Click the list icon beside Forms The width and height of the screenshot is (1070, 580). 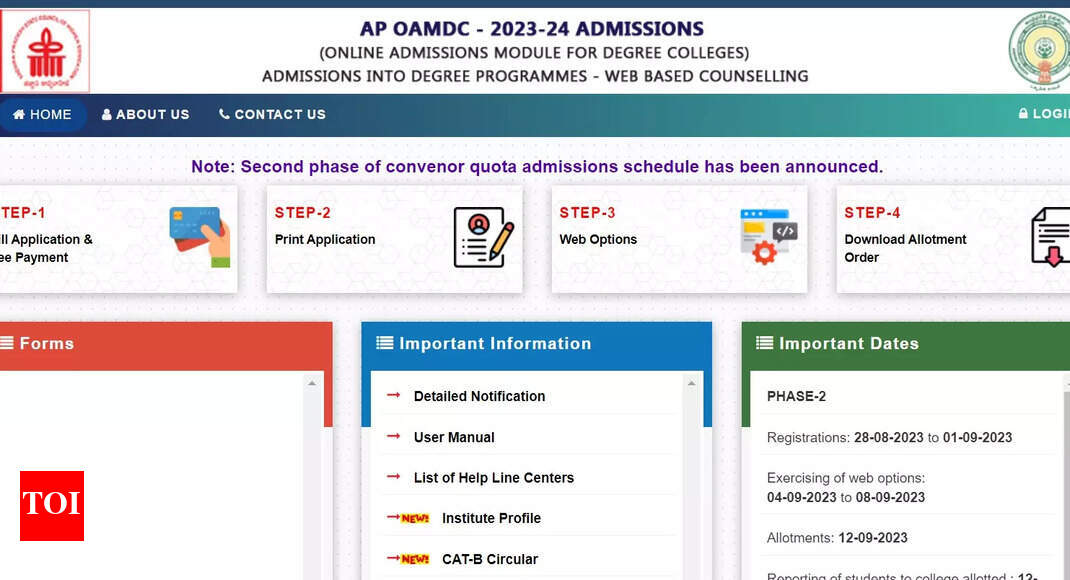tap(7, 343)
